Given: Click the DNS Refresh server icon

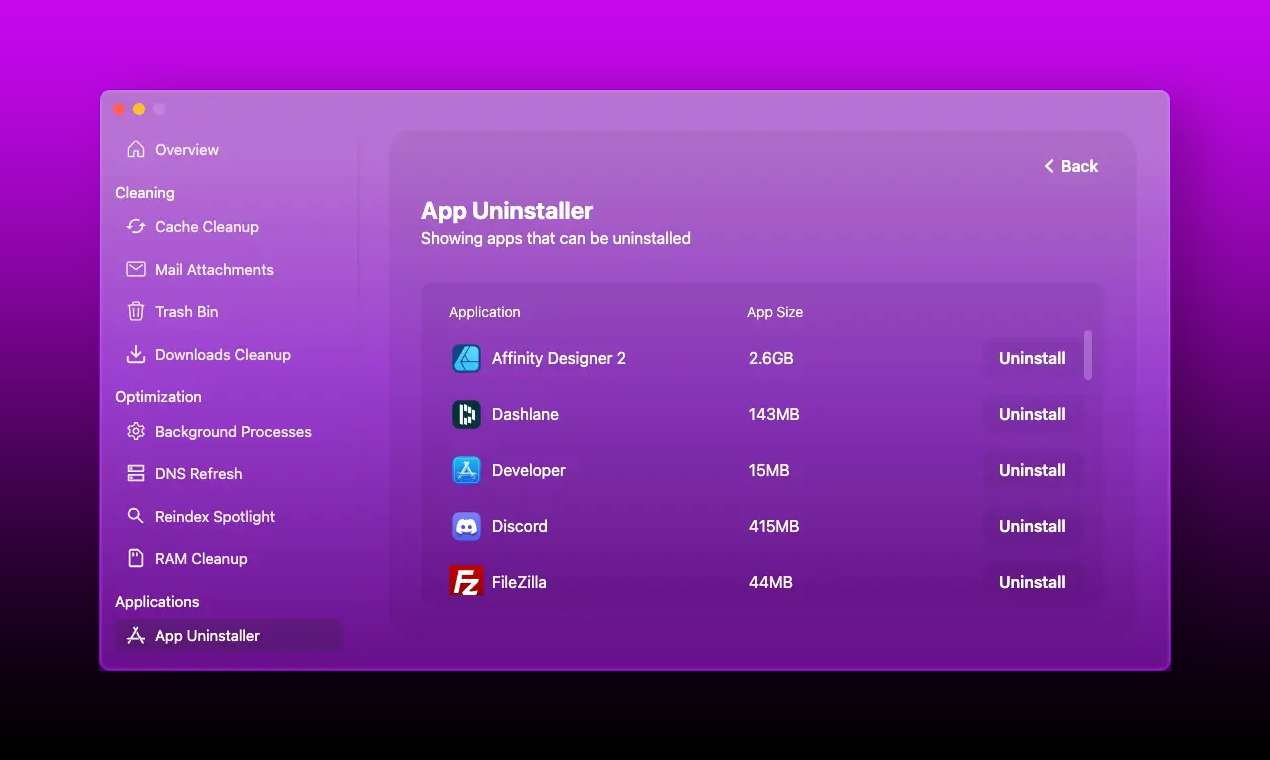Looking at the screenshot, I should (x=136, y=474).
